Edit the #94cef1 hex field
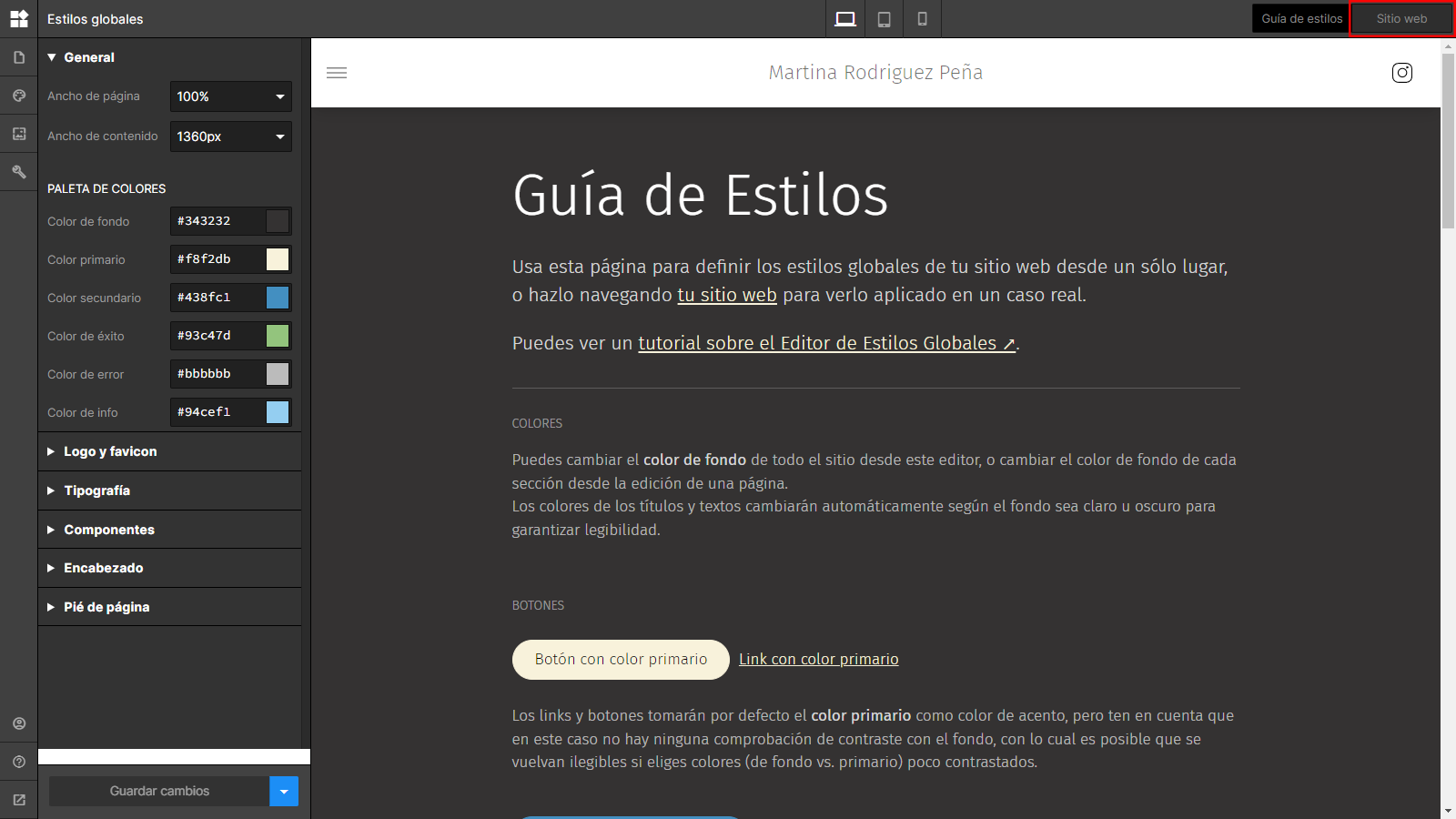The height and width of the screenshot is (819, 1456). [x=217, y=412]
